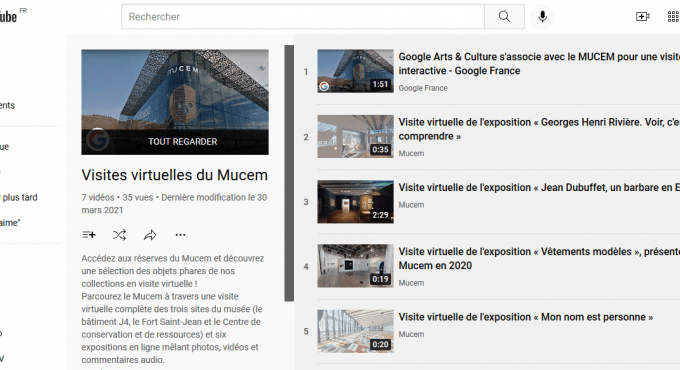Save playlist with add-to-library icon
This screenshot has width=680, height=370.
coord(89,235)
